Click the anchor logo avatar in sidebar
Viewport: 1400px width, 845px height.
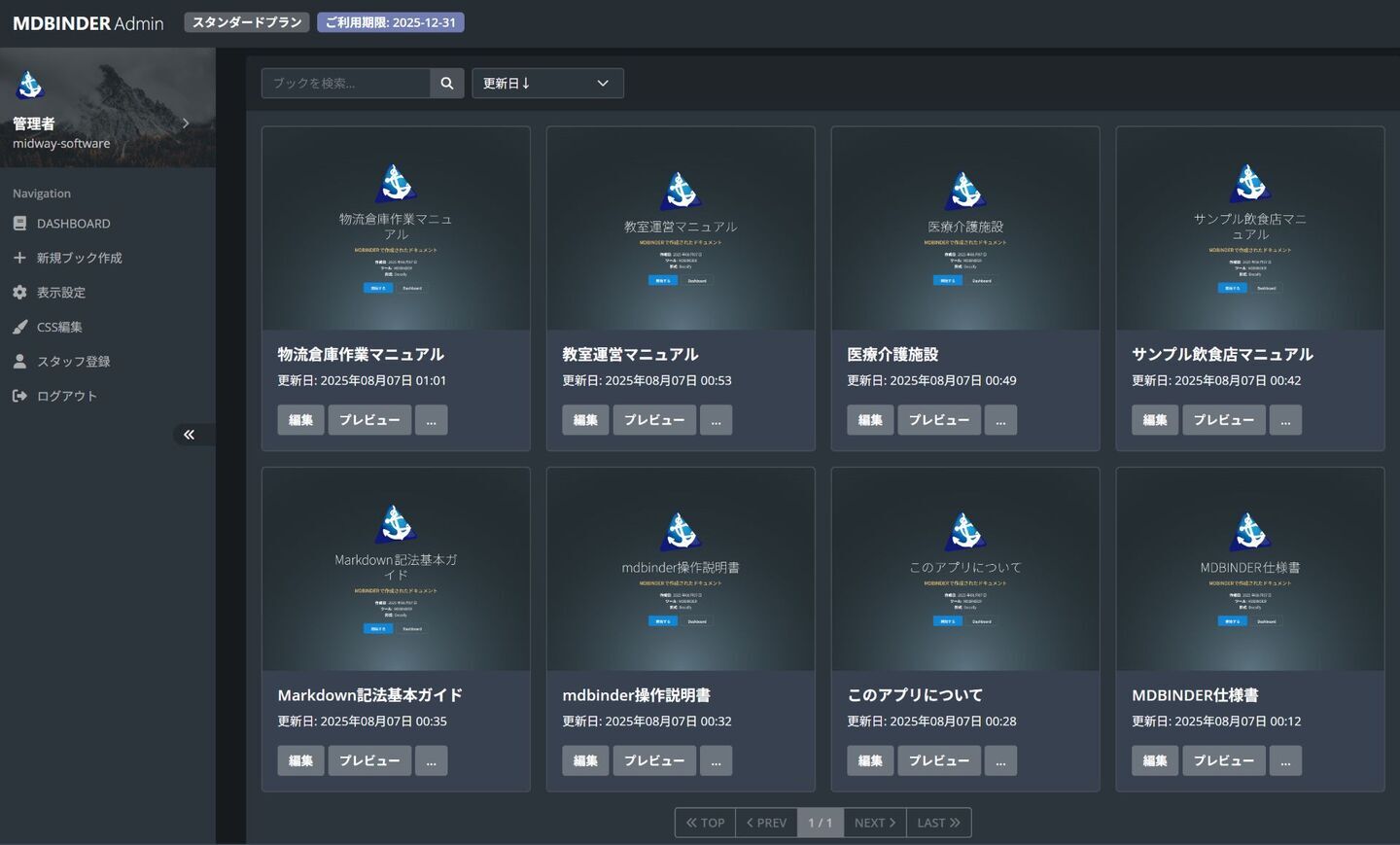coord(30,86)
